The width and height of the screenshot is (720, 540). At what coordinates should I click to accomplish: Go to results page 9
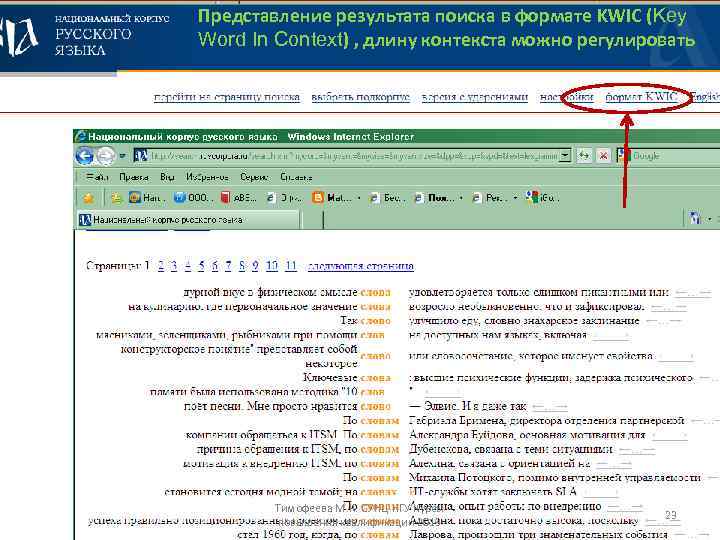(255, 265)
